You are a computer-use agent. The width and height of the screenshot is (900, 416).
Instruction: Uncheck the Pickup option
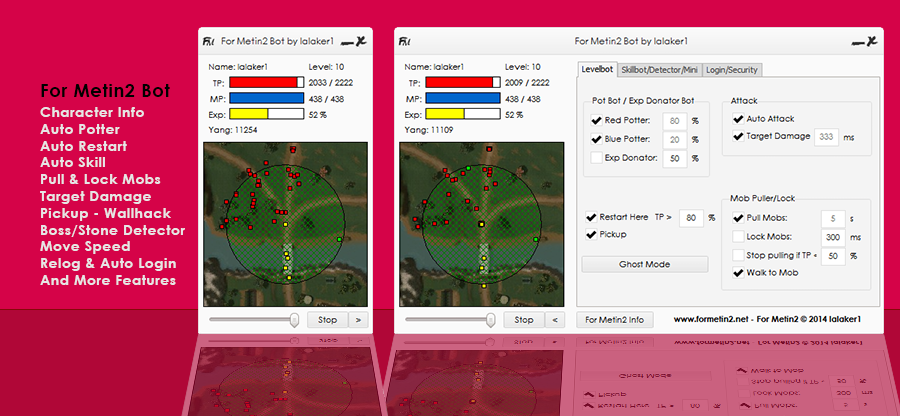591,234
